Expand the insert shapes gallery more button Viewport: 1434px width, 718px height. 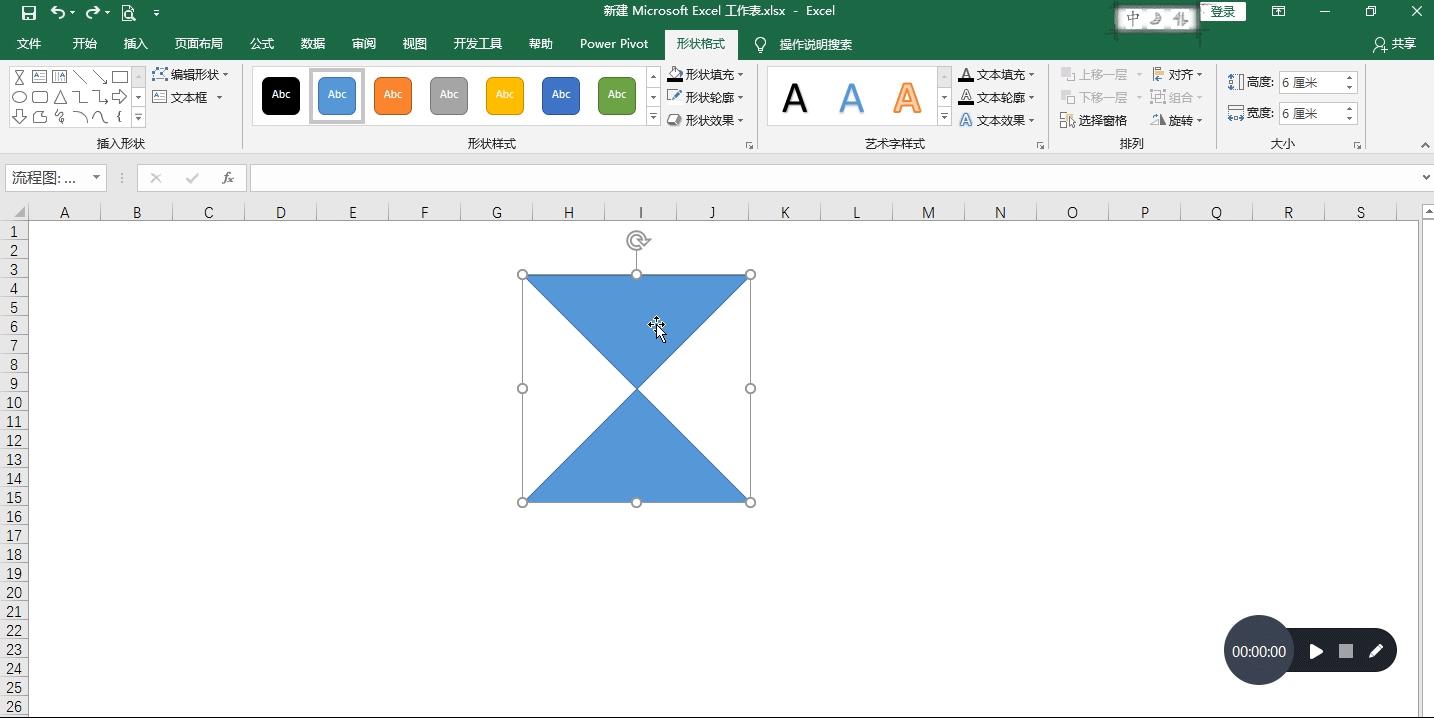point(139,118)
